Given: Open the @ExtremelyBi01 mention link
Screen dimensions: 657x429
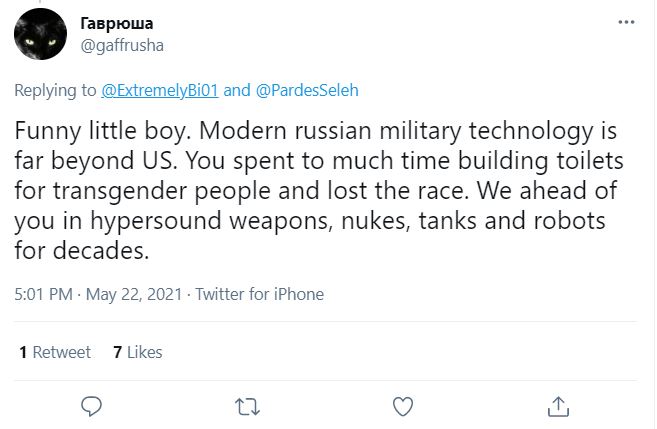Looking at the screenshot, I should (x=160, y=90).
